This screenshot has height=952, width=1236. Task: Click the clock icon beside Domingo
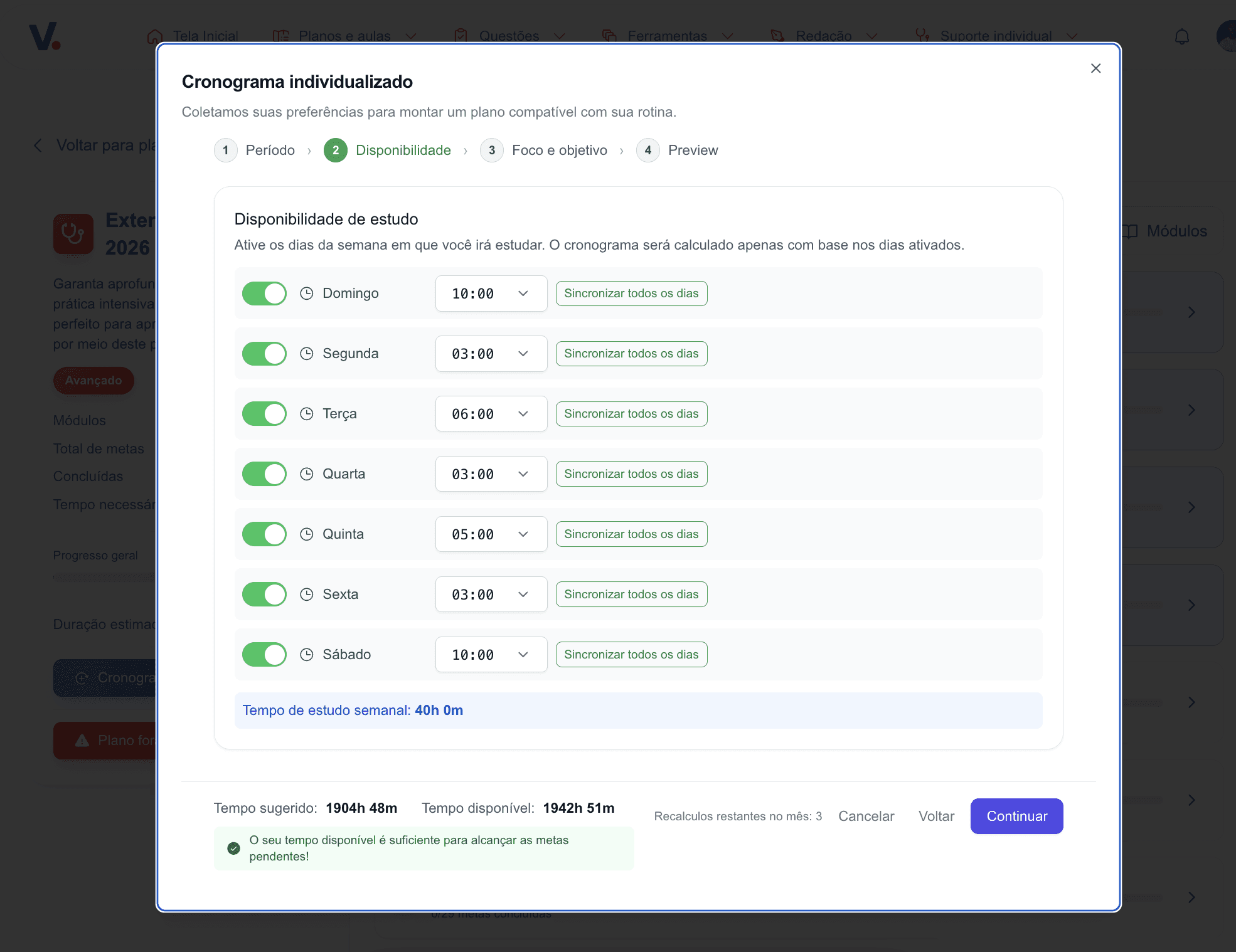pos(306,294)
